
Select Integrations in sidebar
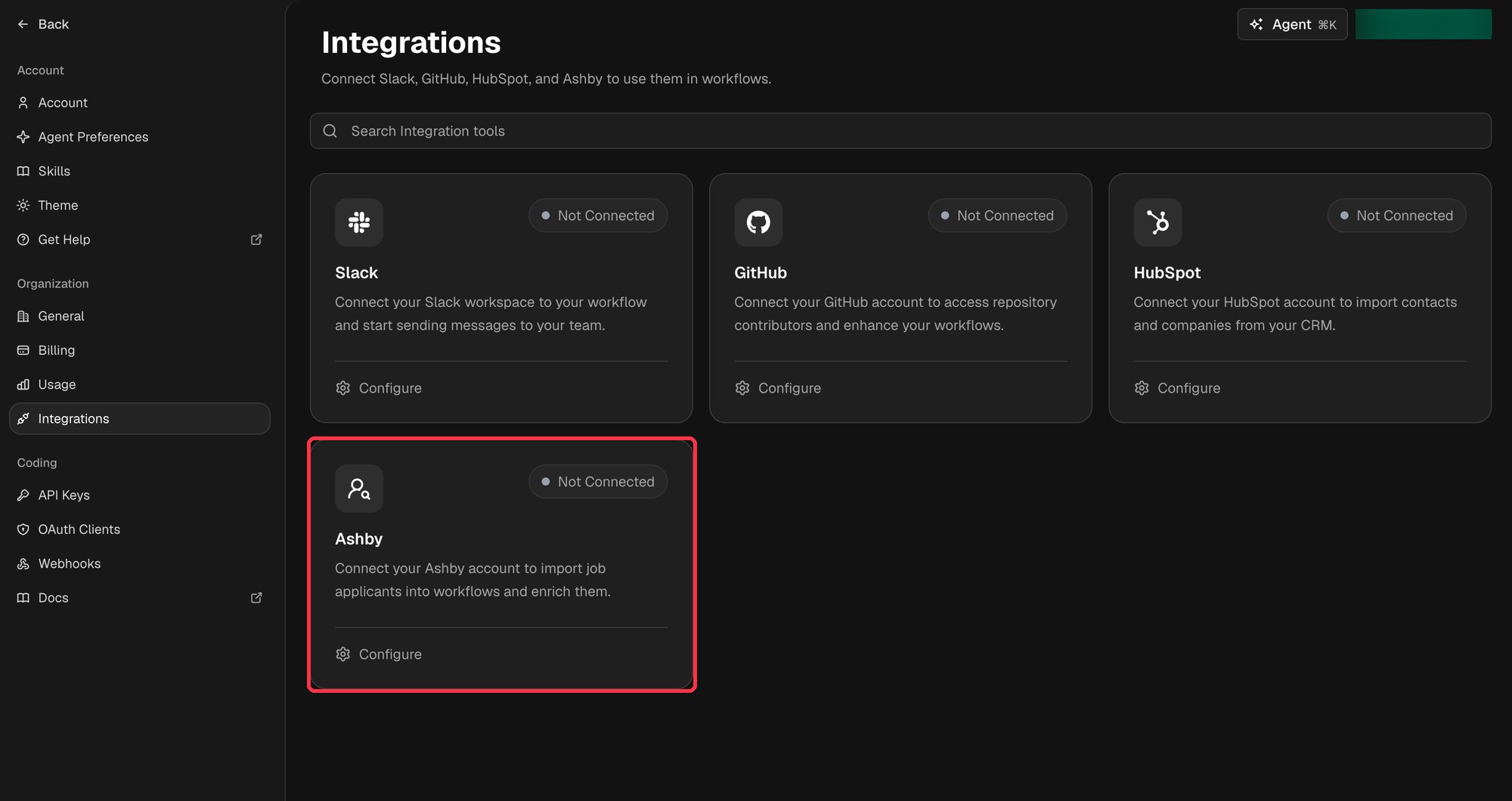[140, 418]
